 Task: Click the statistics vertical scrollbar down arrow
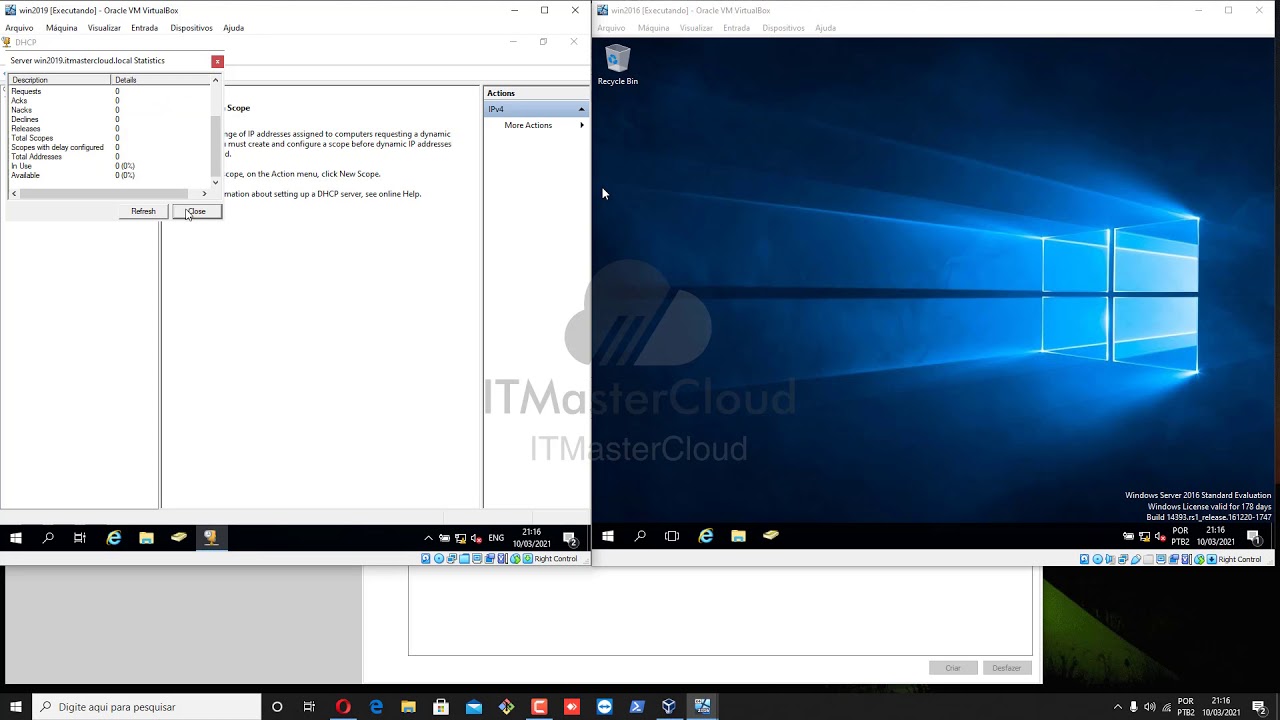pos(215,183)
